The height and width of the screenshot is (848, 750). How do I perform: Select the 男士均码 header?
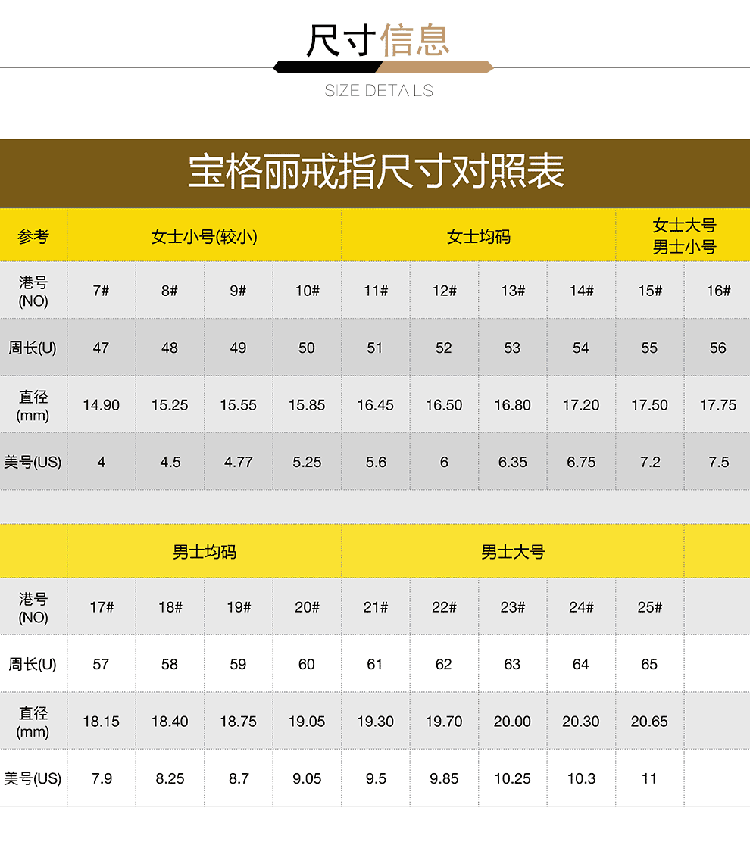tap(204, 552)
